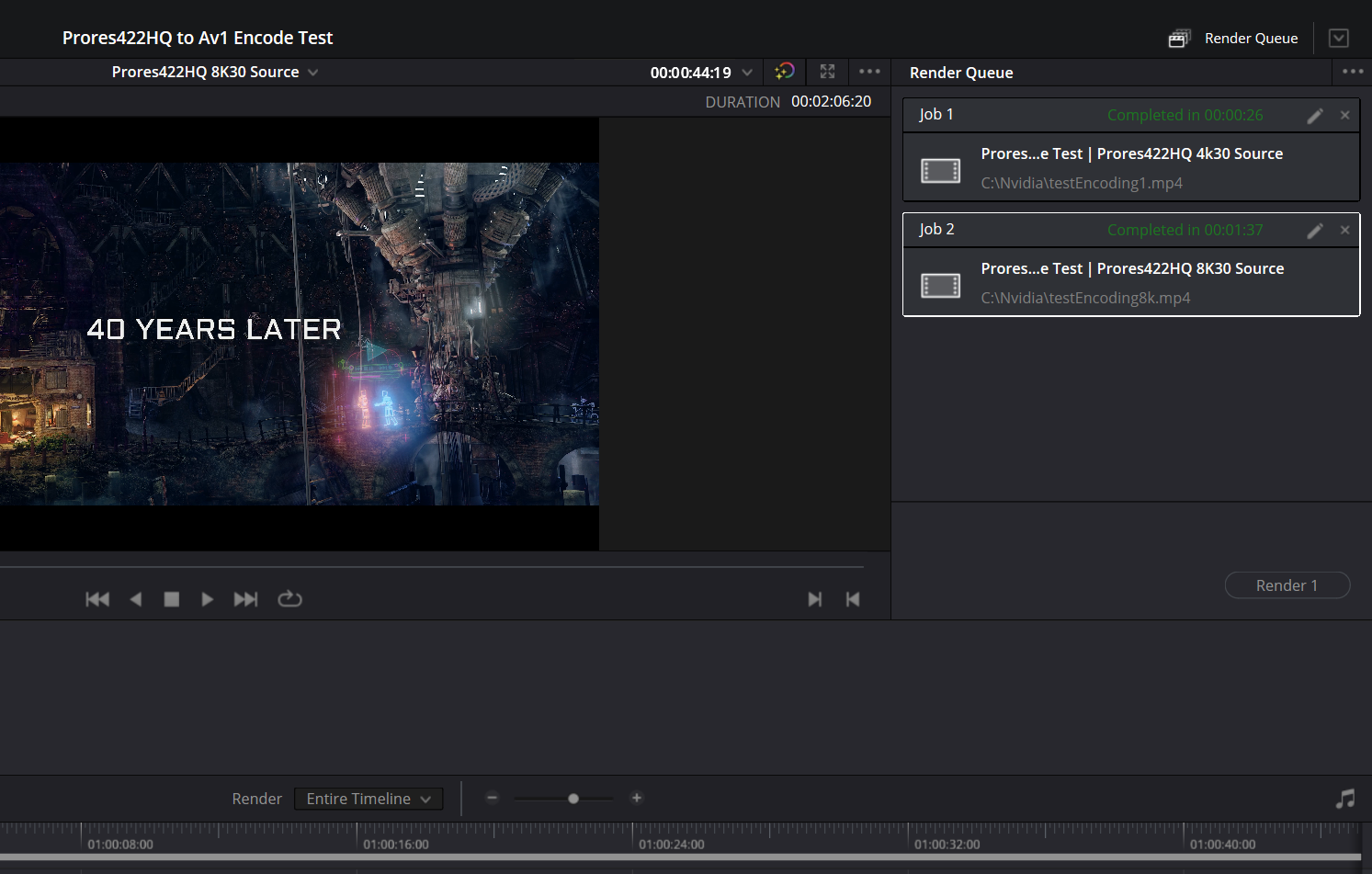Select the Job 2 8K30 render job
The height and width of the screenshot is (874, 1372).
1130,283
